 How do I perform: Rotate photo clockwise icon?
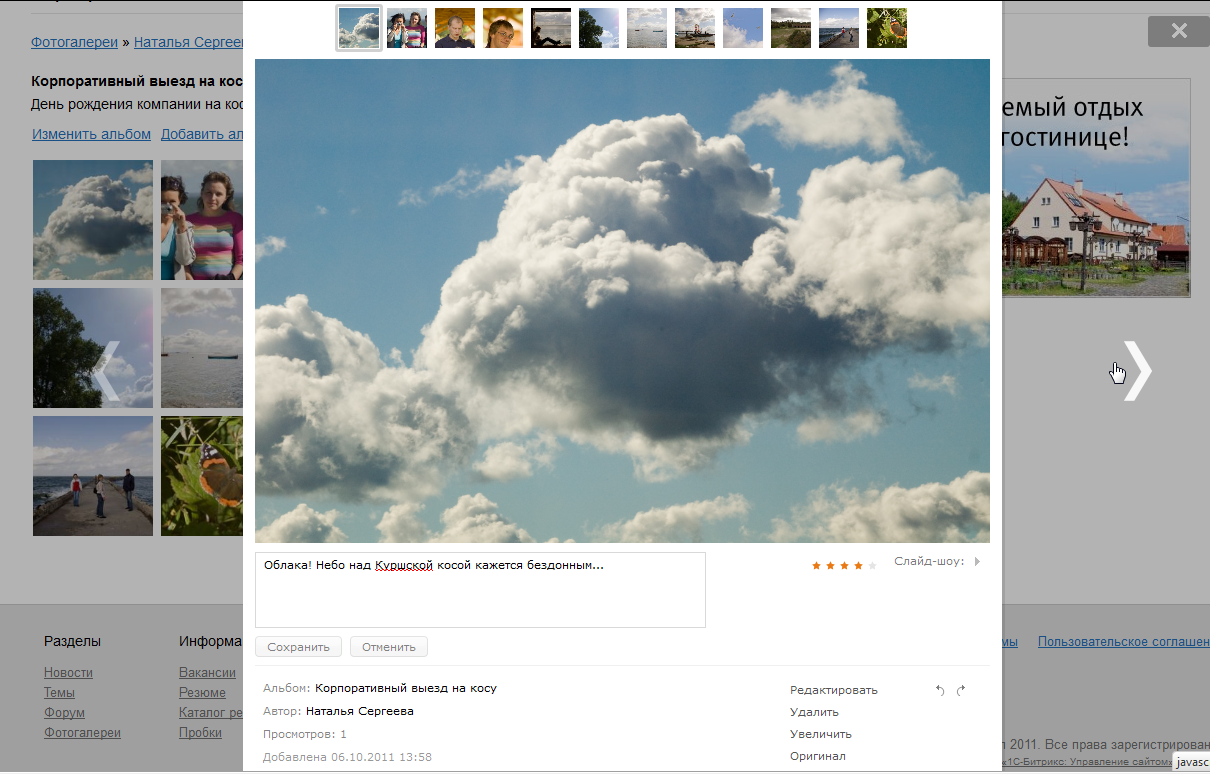[961, 690]
